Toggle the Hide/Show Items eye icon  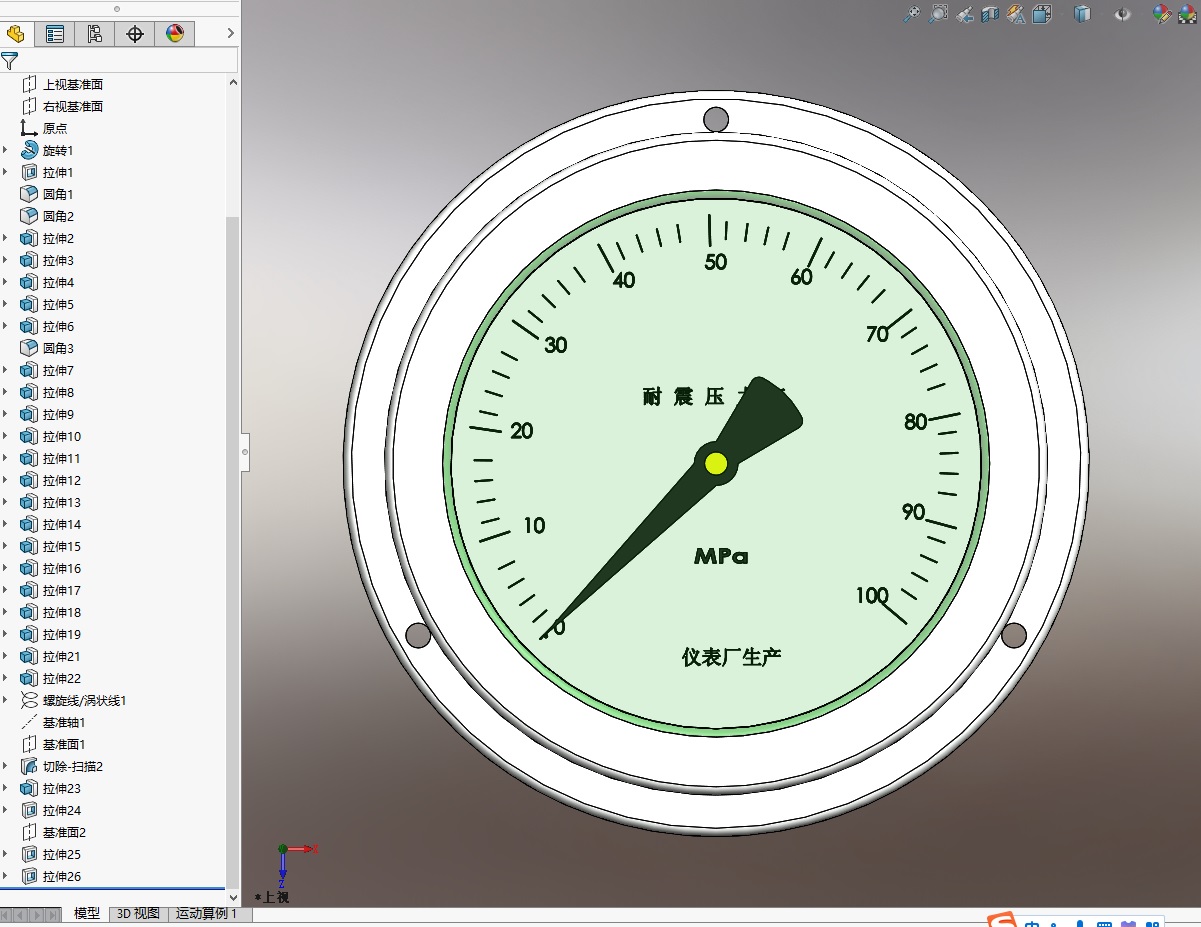click(x=1123, y=14)
